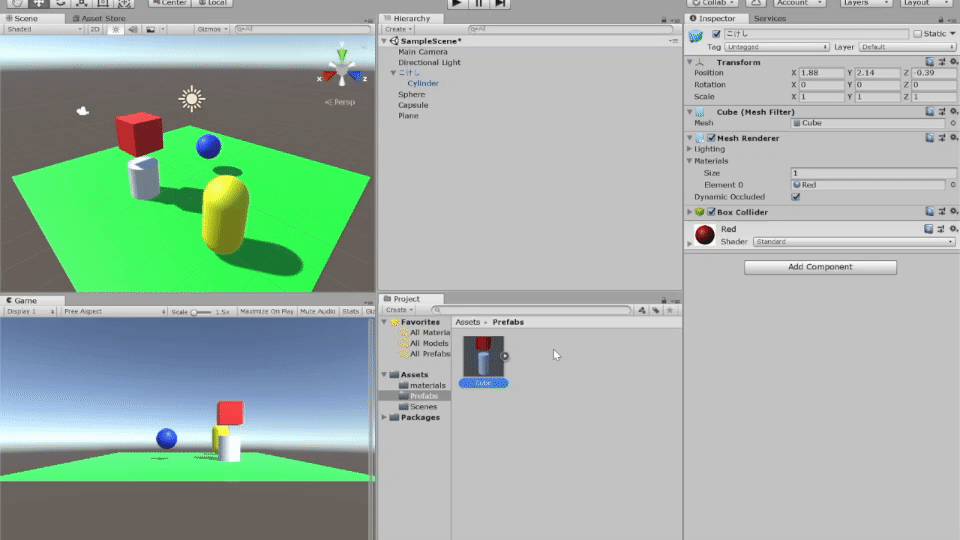Click the Transform component gear settings icon
960x540 pixels.
[952, 62]
